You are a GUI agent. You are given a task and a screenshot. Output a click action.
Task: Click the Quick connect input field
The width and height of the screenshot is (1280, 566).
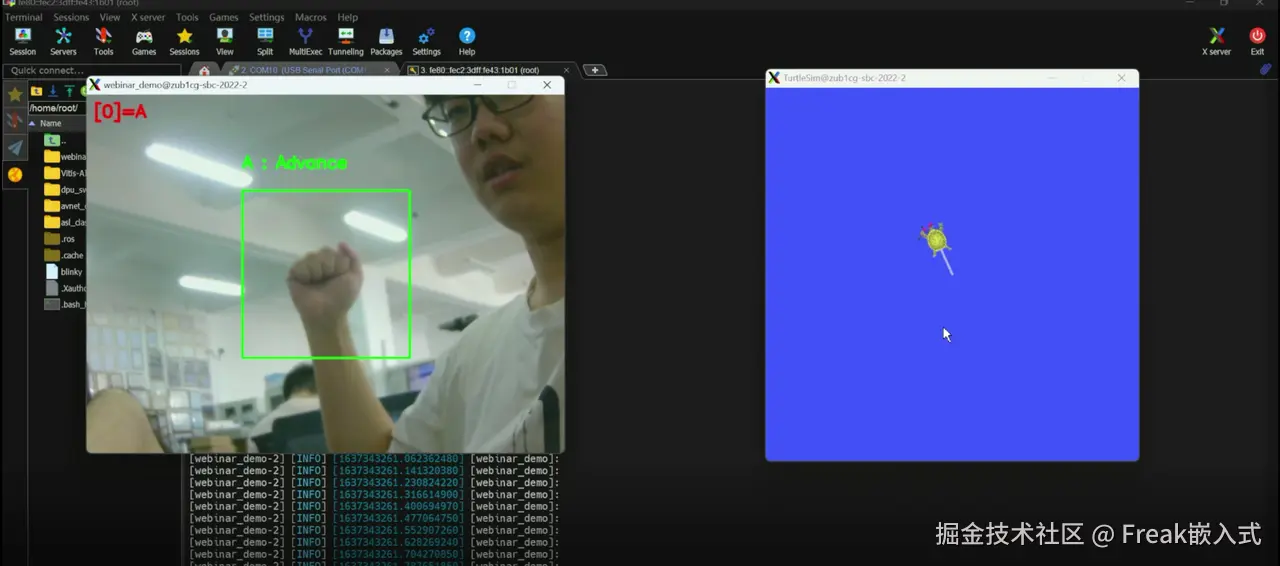tap(92, 70)
